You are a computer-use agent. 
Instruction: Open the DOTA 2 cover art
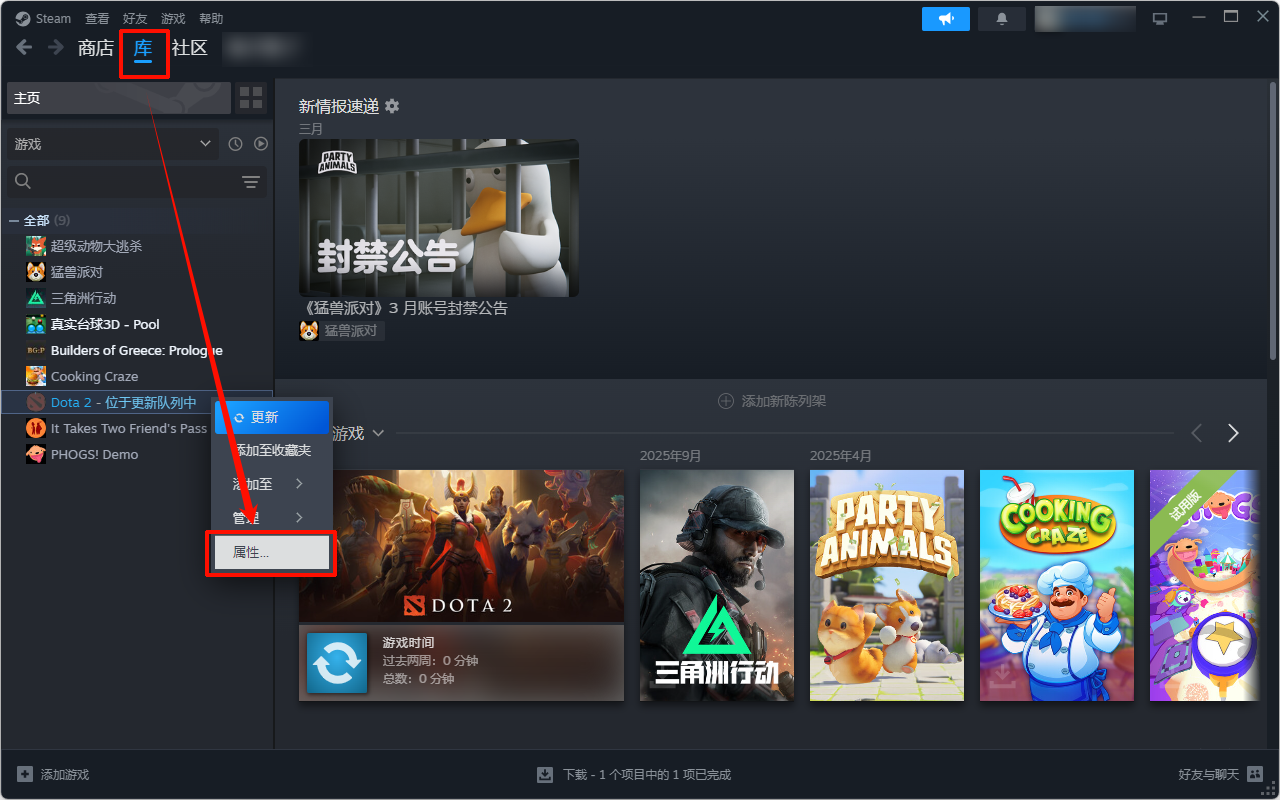[461, 546]
